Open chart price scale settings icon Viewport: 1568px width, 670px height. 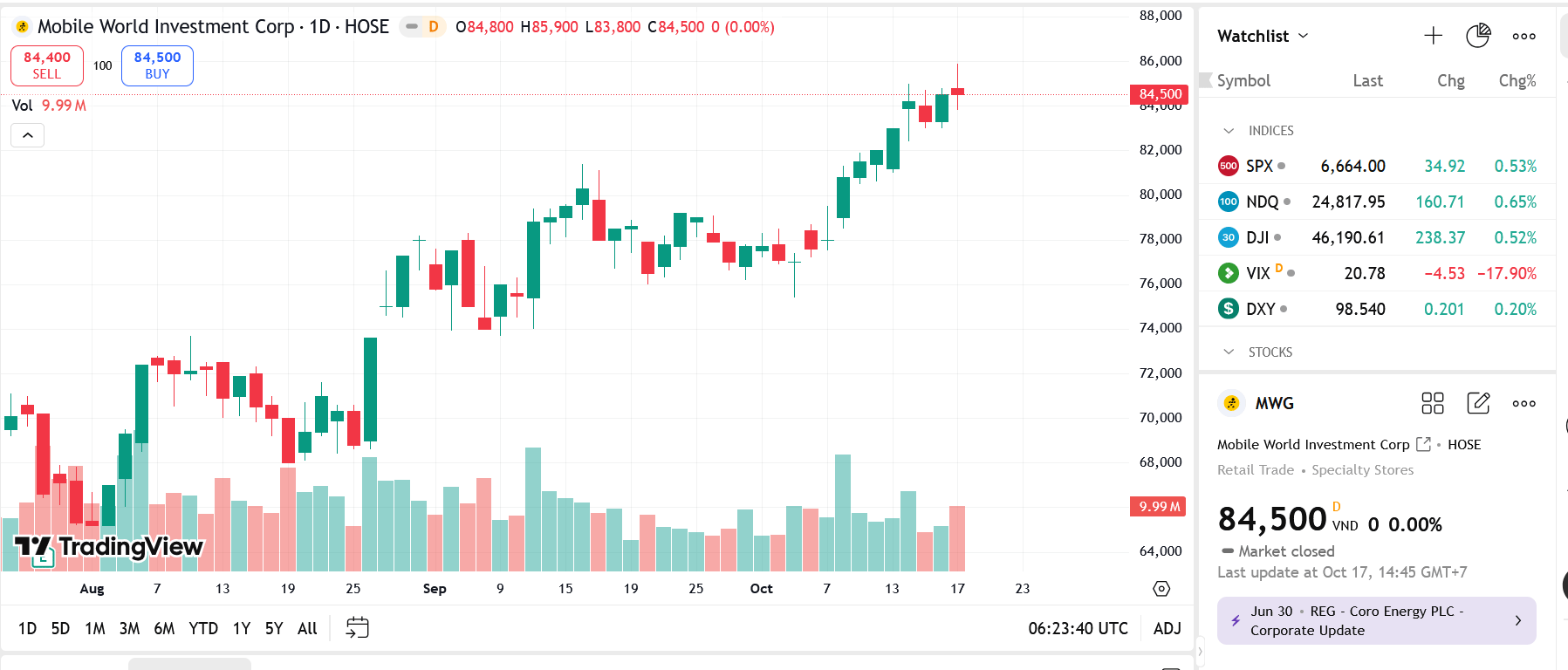point(1161,589)
